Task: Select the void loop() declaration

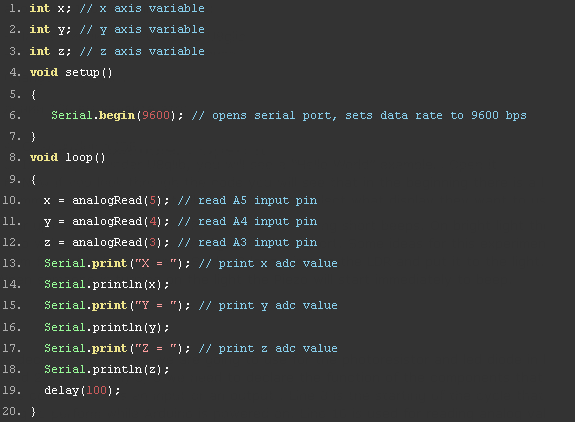Action: (68, 158)
